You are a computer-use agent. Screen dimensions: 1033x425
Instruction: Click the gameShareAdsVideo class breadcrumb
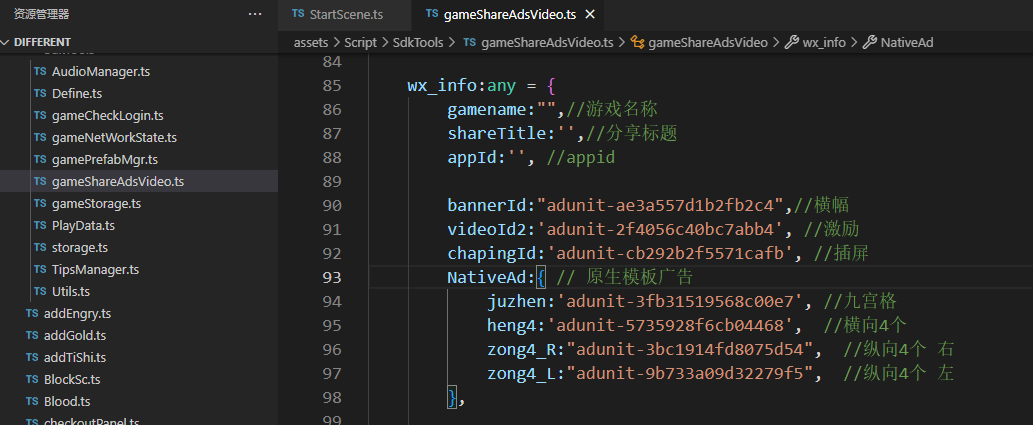[708, 42]
